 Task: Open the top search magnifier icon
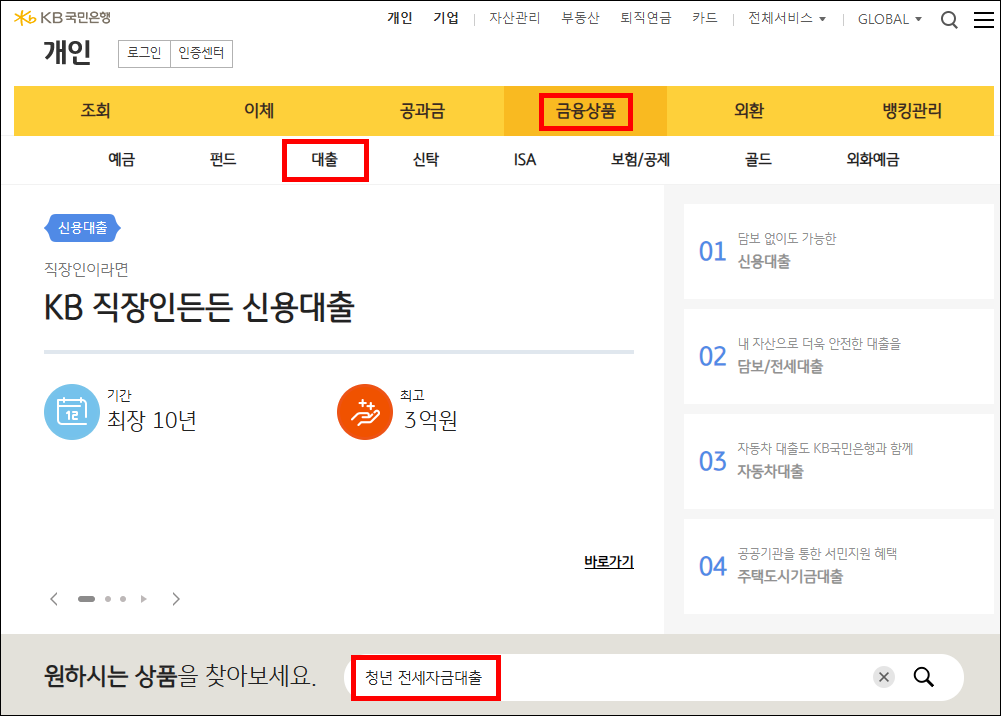coord(949,20)
